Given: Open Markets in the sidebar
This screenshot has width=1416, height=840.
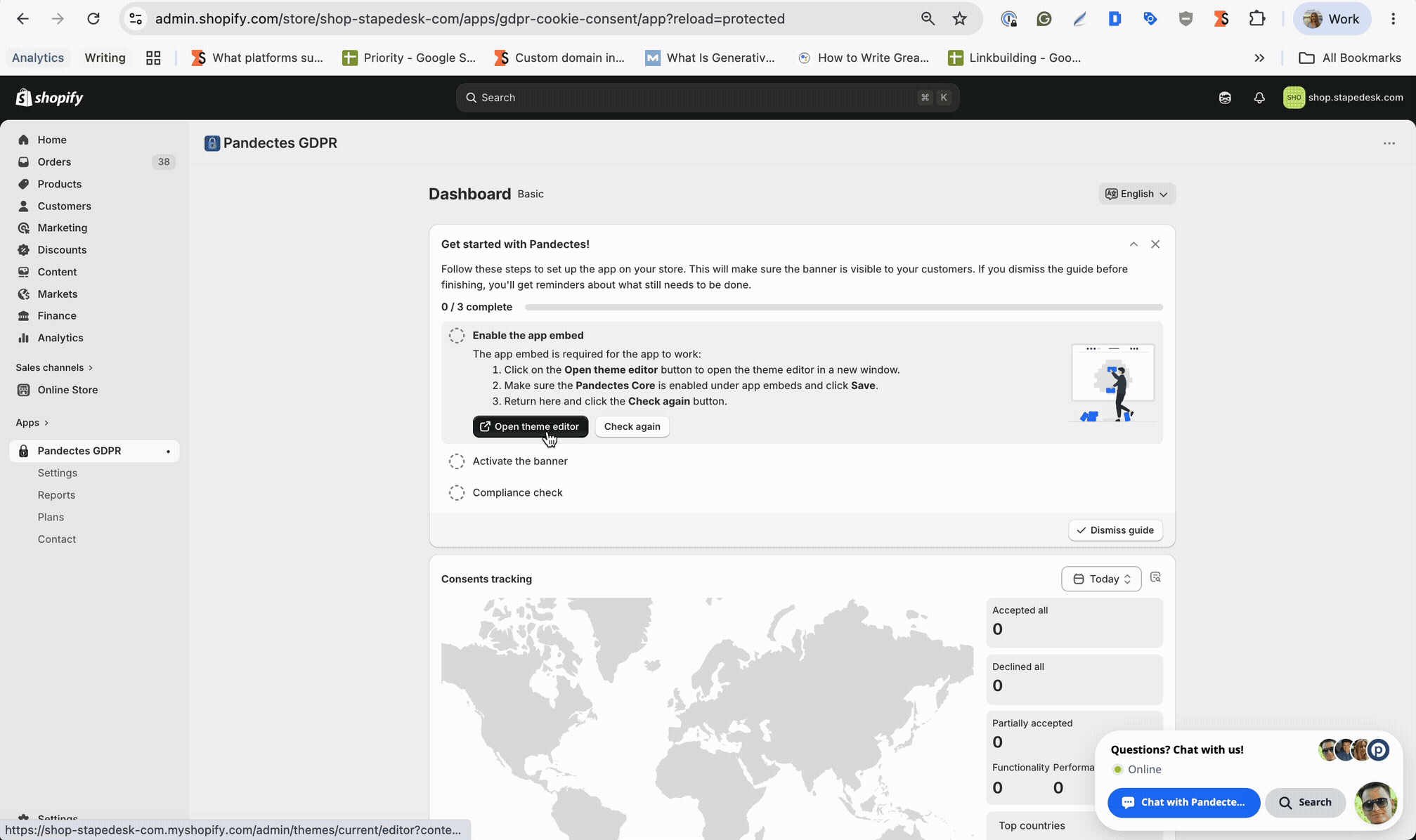Looking at the screenshot, I should (x=58, y=294).
